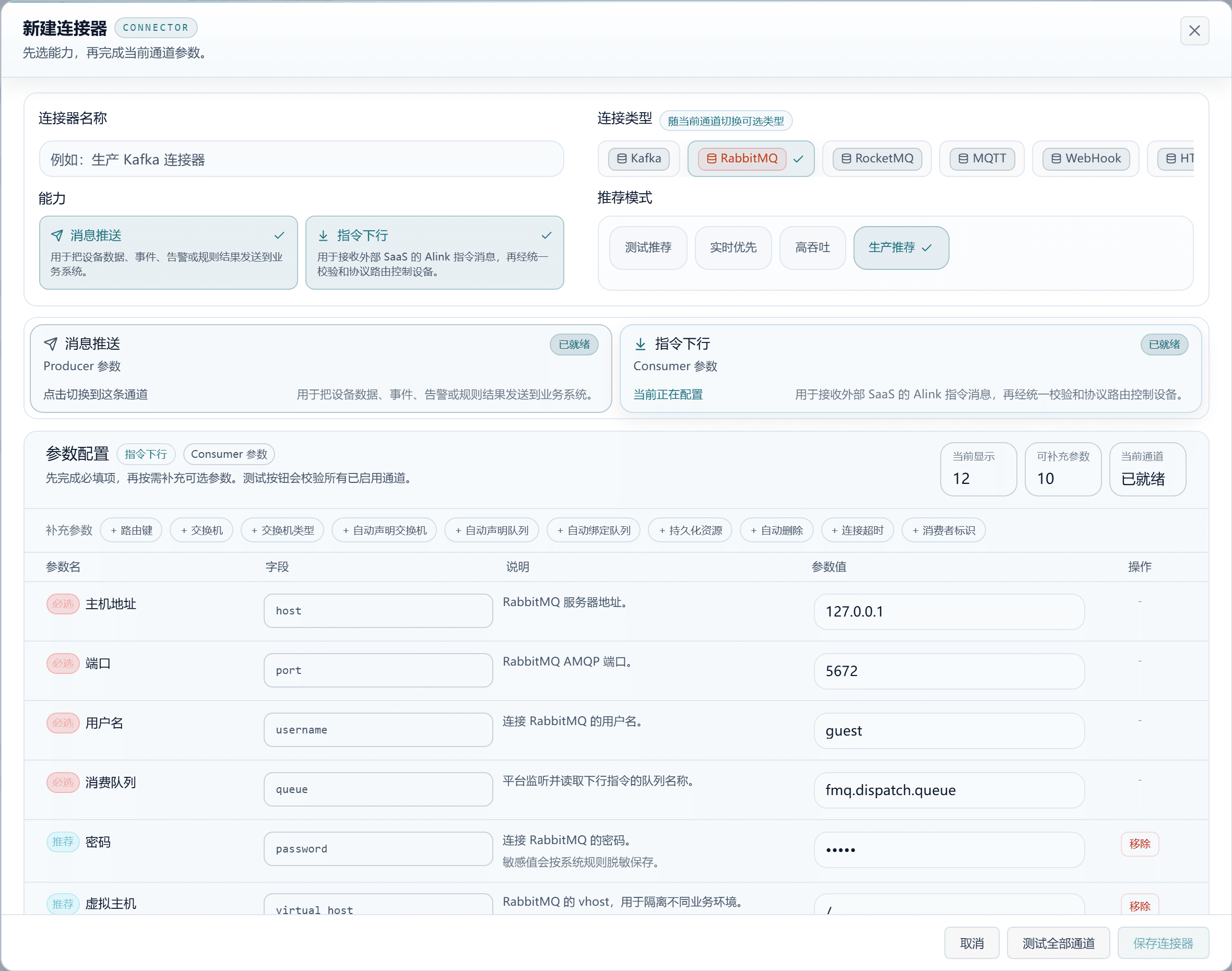Select 高吞吐 recommended mode

812,247
